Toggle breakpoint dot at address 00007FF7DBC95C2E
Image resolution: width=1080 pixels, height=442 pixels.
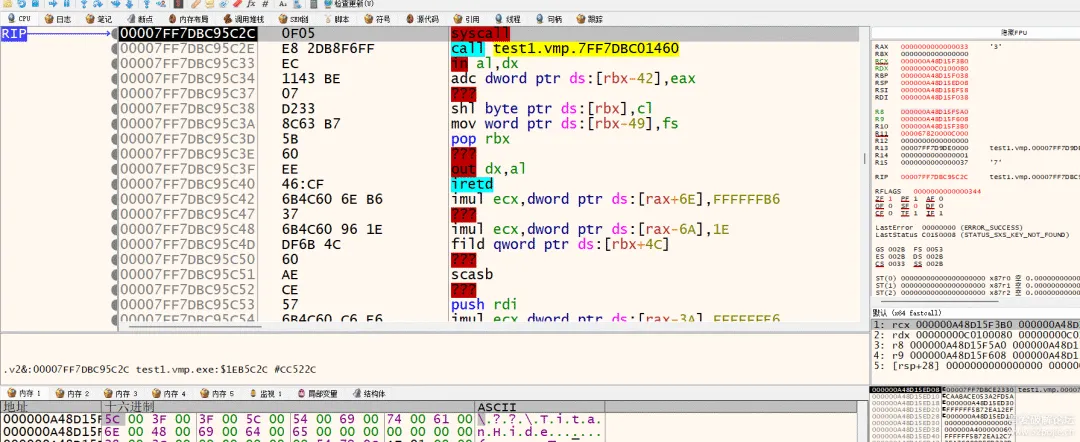pos(114,49)
